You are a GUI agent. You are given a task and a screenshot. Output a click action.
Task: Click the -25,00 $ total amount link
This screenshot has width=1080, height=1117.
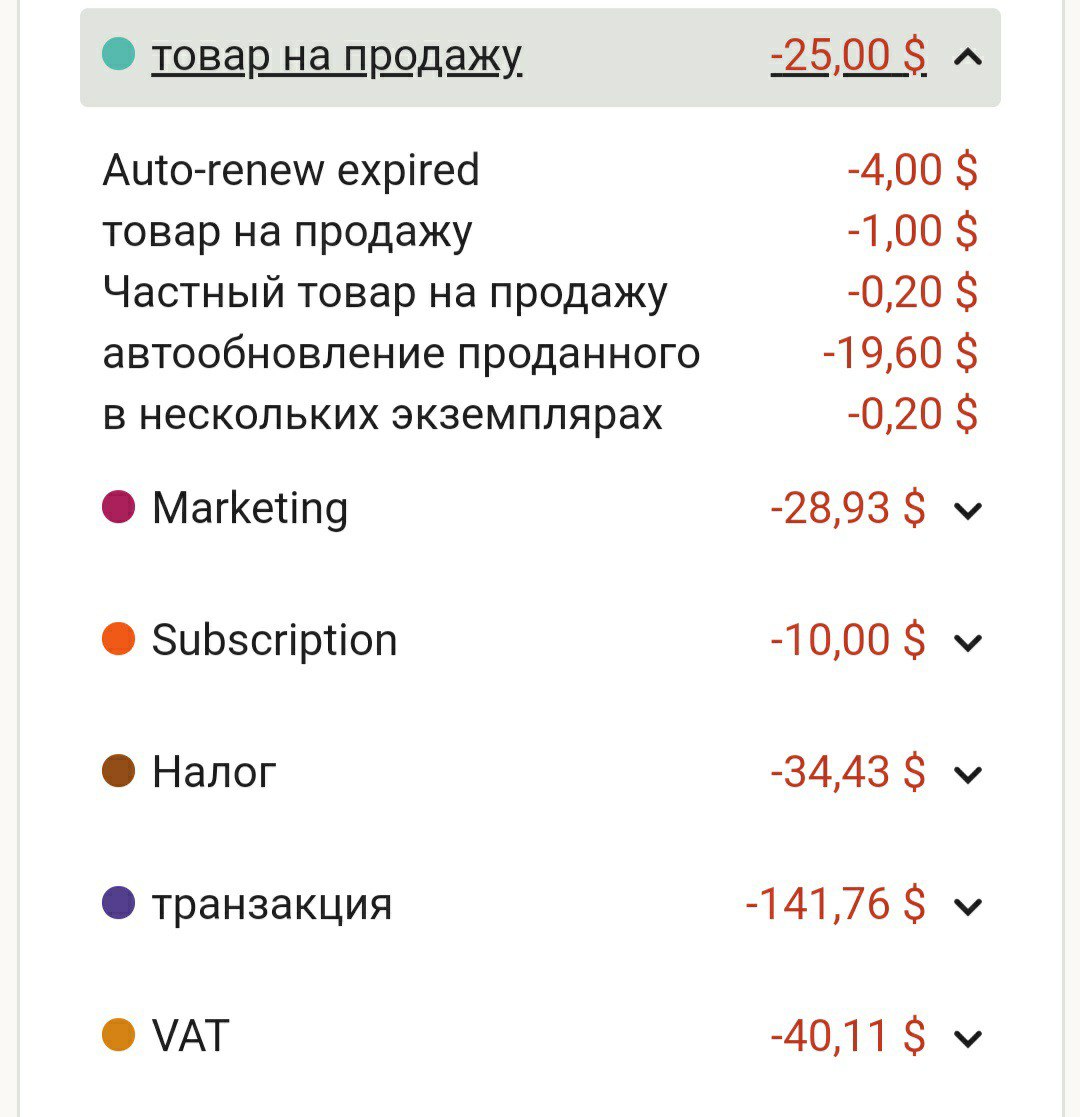[x=848, y=56]
